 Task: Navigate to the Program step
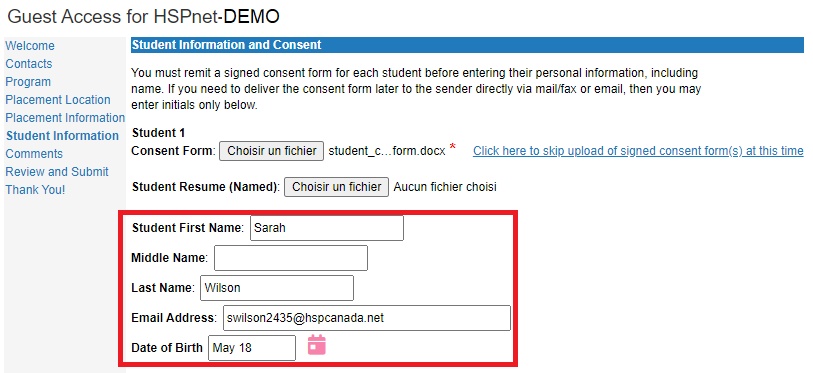point(28,82)
